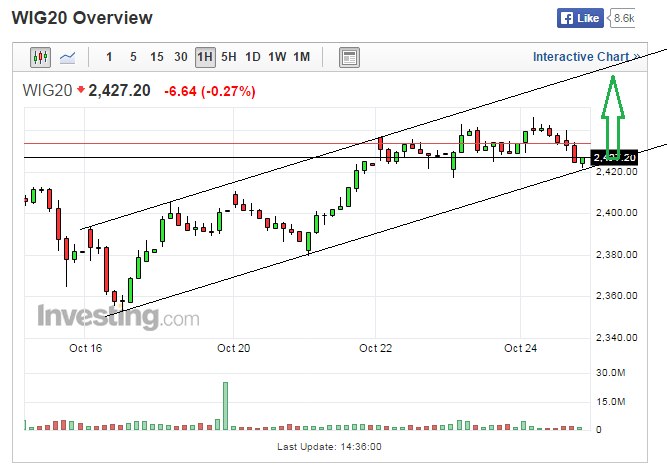Select the active 1H interval
This screenshot has width=667, height=466.
[205, 57]
